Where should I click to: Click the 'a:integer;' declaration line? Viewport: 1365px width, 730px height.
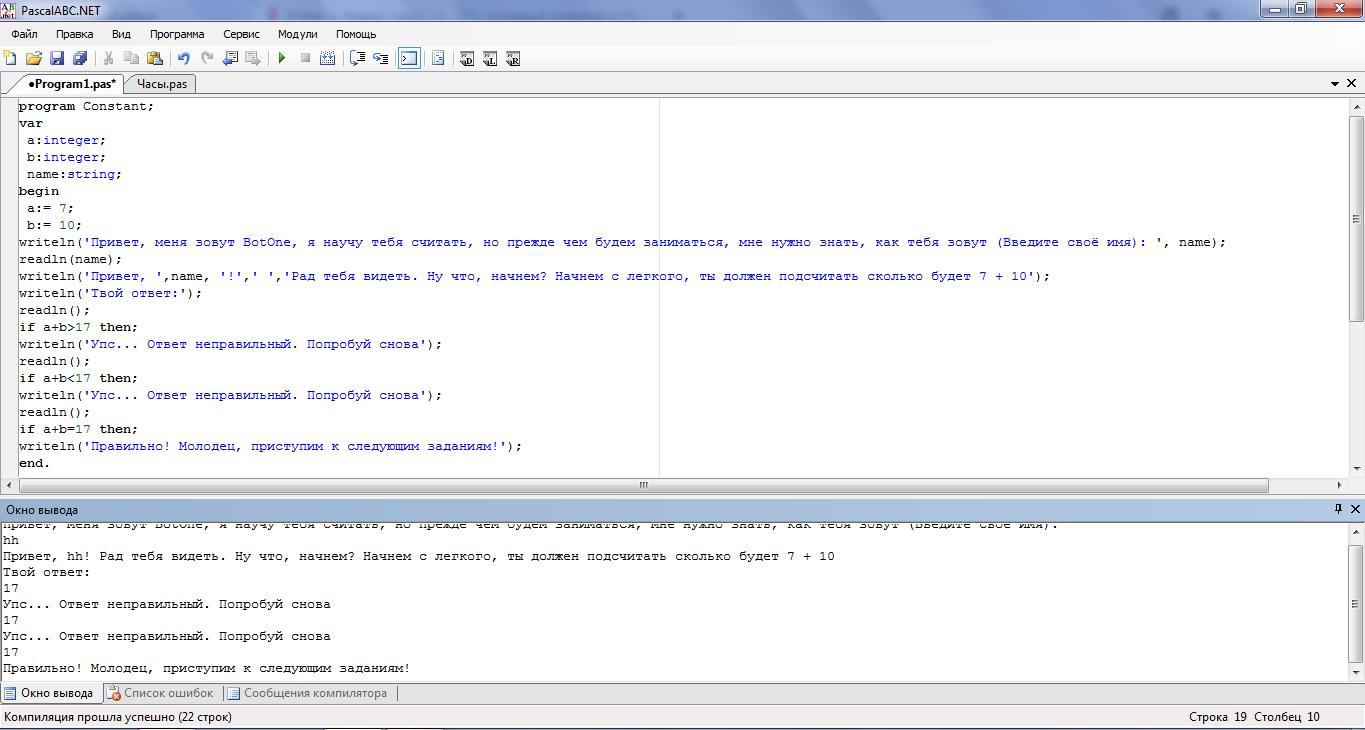66,140
